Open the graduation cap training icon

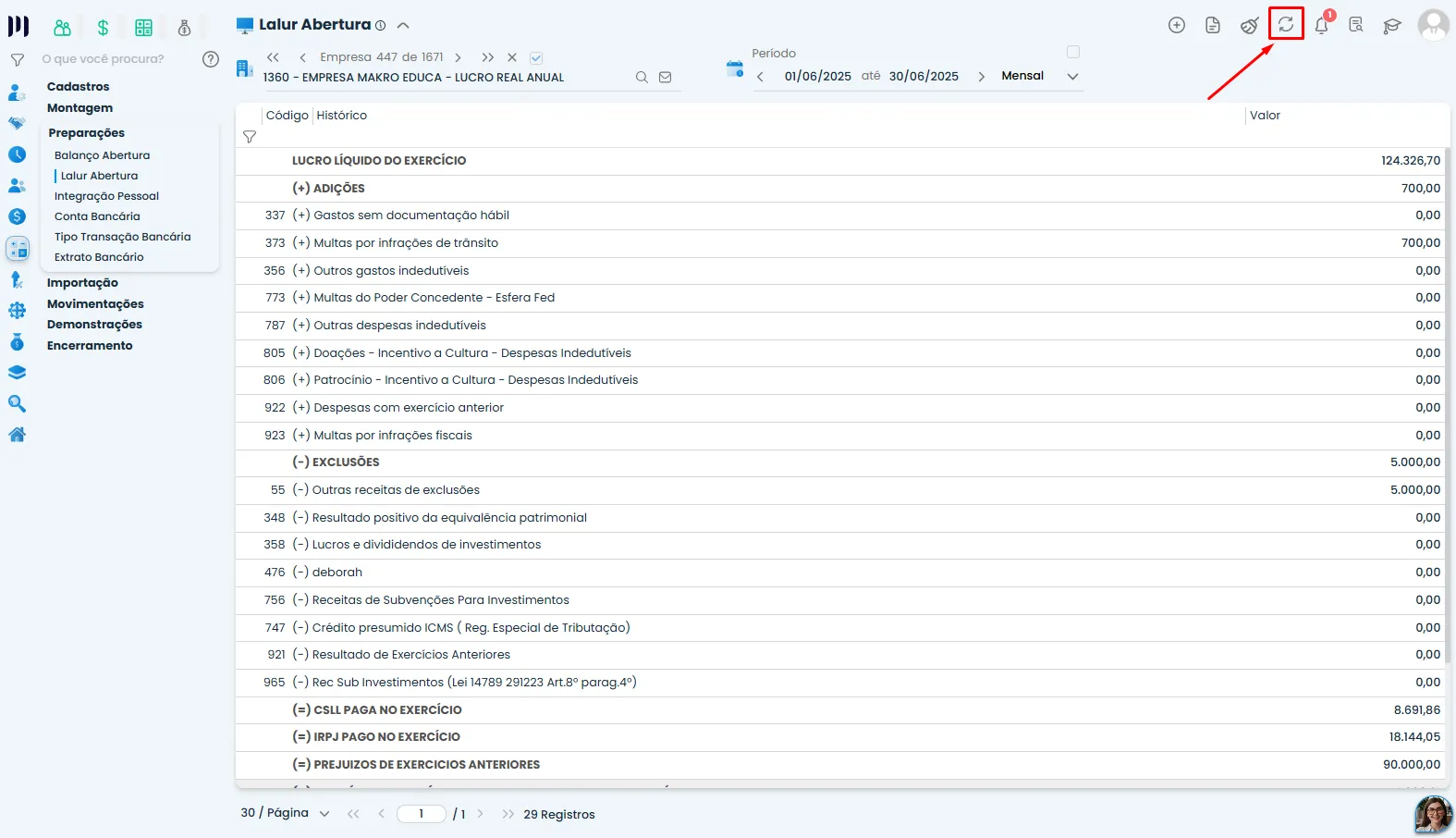1392,26
